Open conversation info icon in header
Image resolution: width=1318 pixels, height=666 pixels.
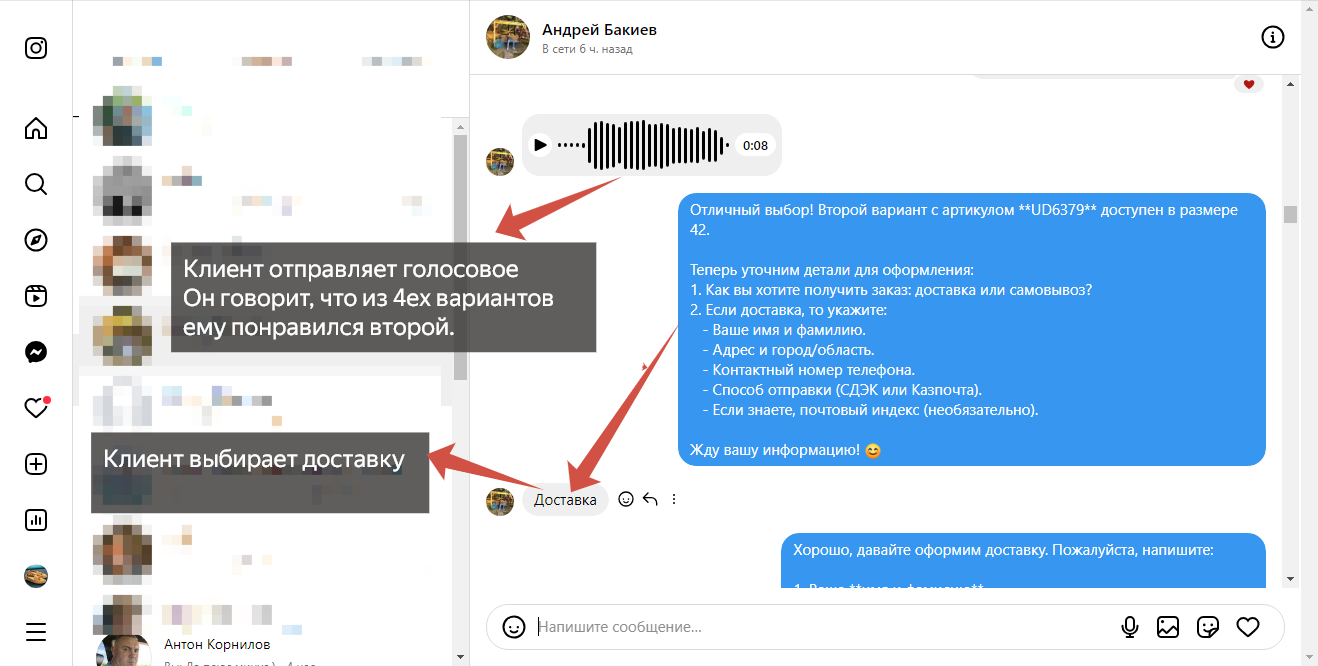[x=1272, y=38]
